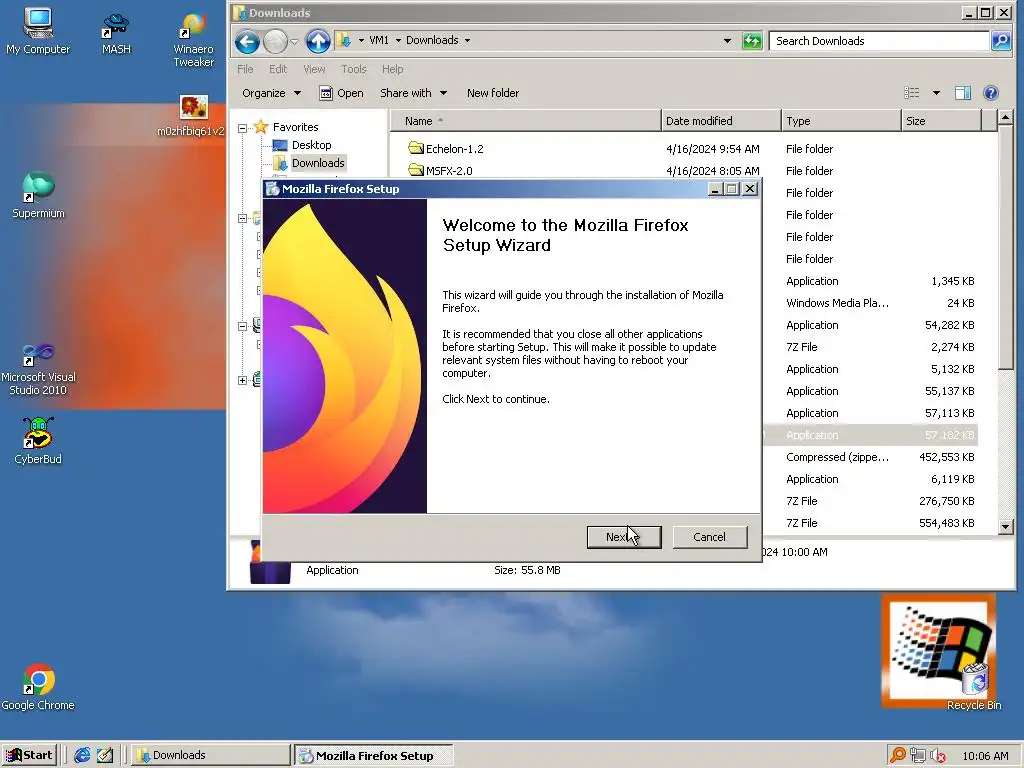Open the network tray icon

pyautogui.click(x=918, y=756)
